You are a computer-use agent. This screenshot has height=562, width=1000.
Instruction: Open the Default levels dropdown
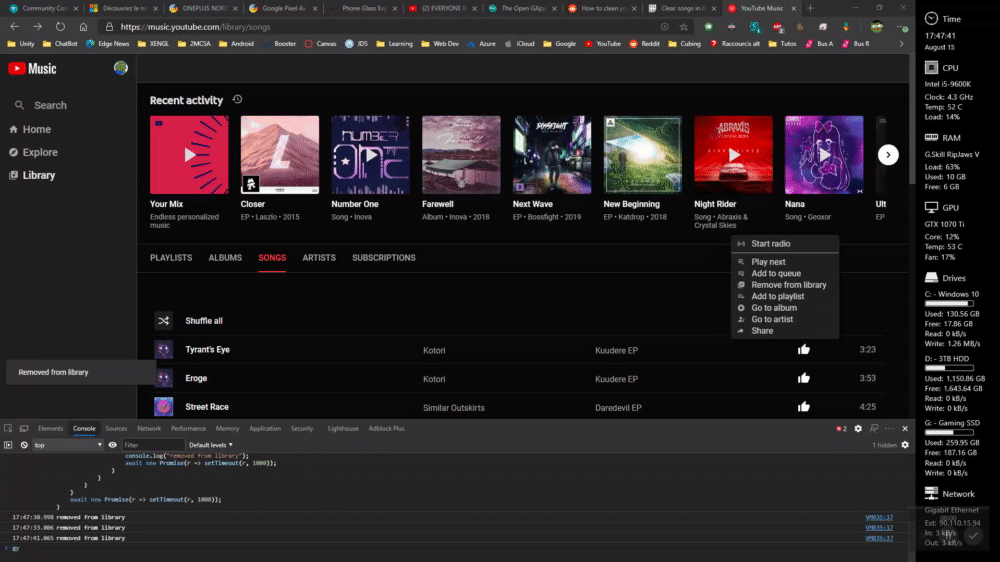[210, 445]
